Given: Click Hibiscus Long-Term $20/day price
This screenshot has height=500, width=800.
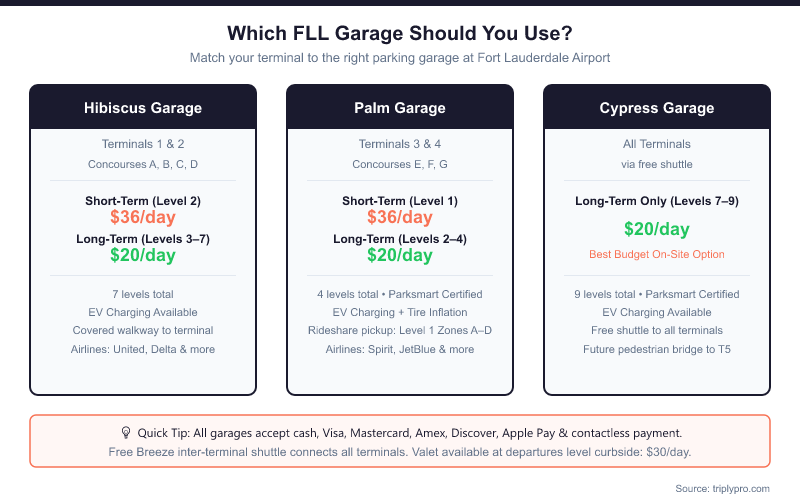Looking at the screenshot, I should [143, 255].
